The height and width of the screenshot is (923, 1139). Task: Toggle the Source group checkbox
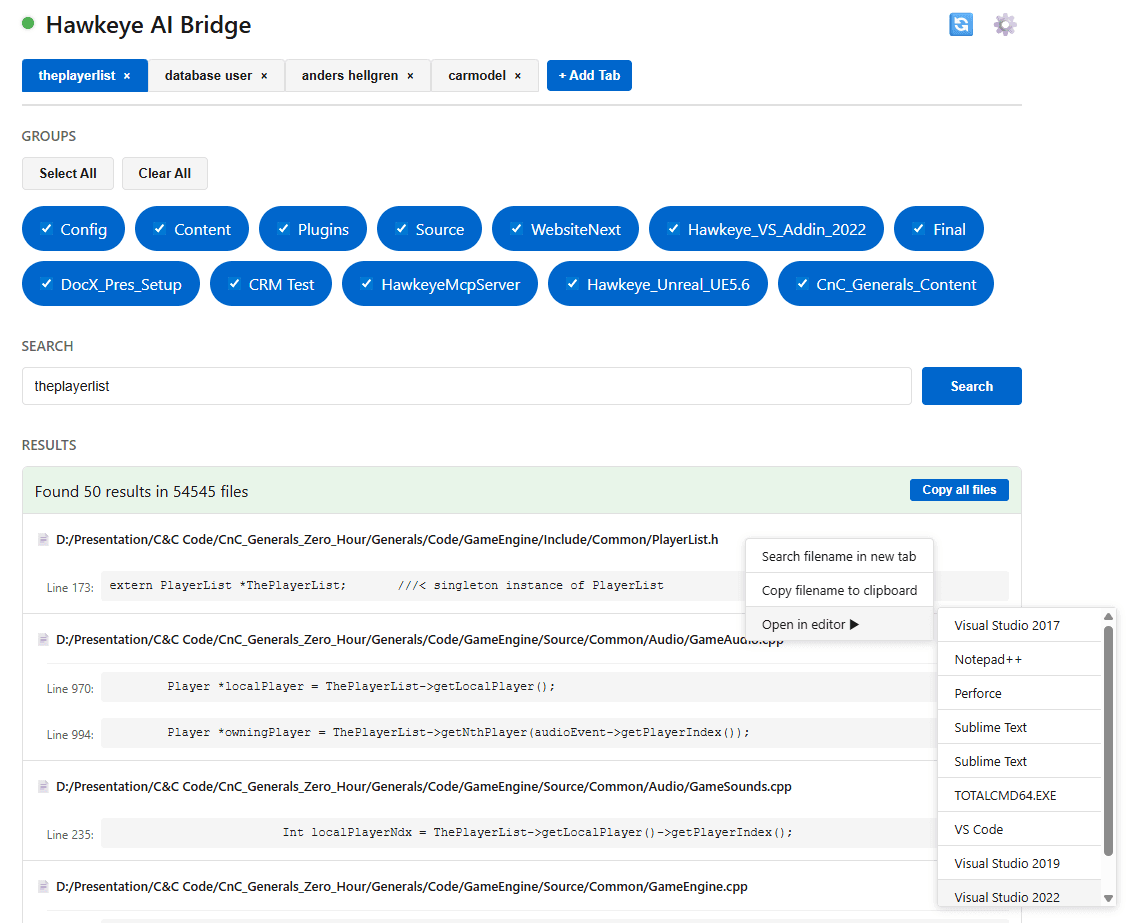(x=402, y=229)
